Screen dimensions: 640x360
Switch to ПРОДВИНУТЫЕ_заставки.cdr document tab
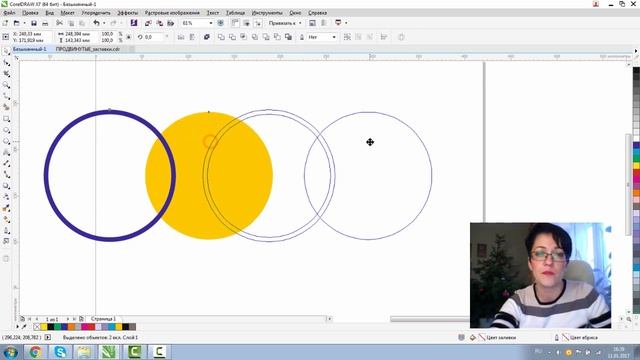(x=88, y=49)
